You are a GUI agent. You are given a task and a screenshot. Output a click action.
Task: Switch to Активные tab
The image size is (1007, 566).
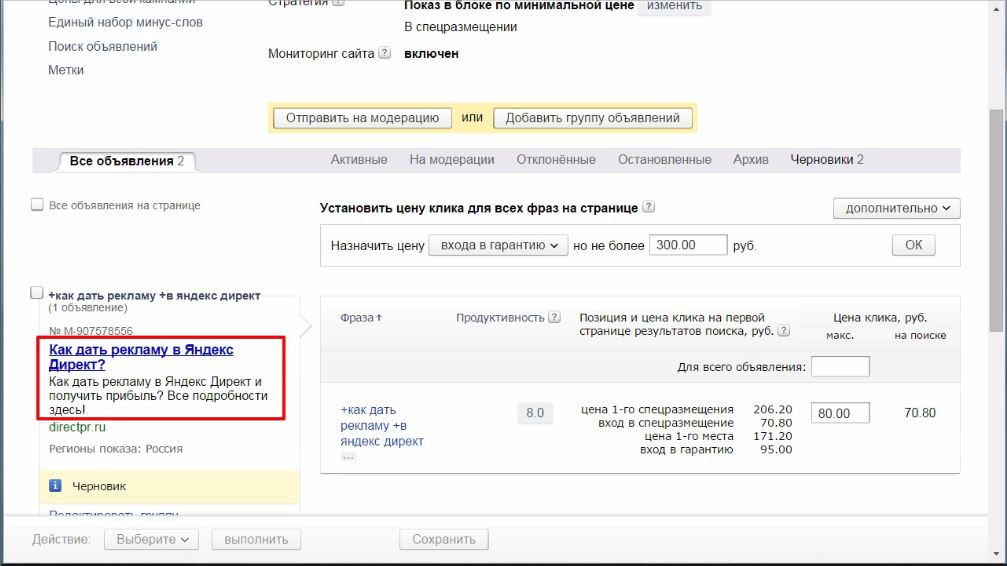359,159
